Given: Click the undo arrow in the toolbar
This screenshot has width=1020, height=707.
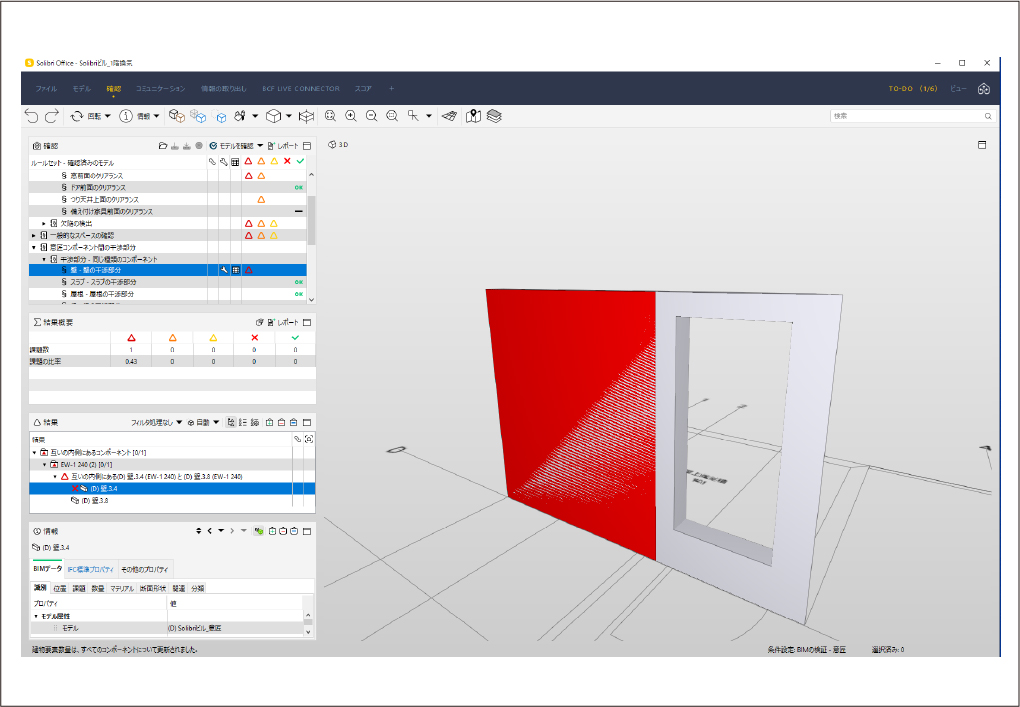Looking at the screenshot, I should coord(32,116).
